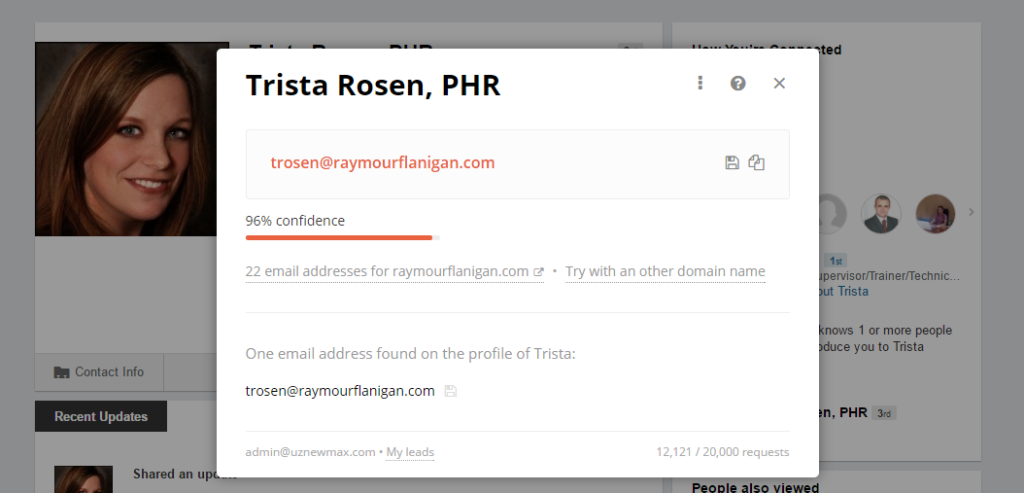Save the found email as lead
1024x493 pixels.
coord(732,163)
